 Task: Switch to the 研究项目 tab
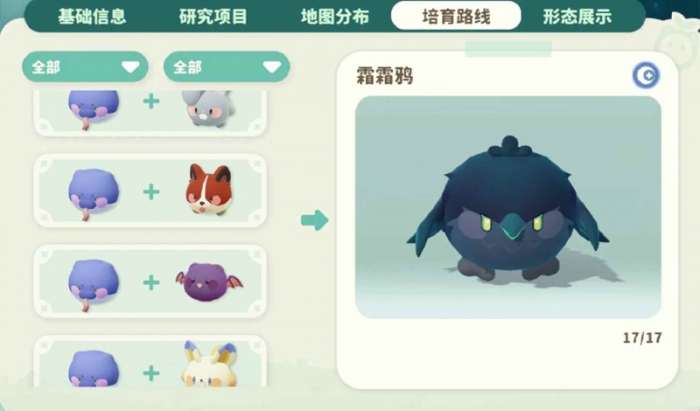point(213,17)
